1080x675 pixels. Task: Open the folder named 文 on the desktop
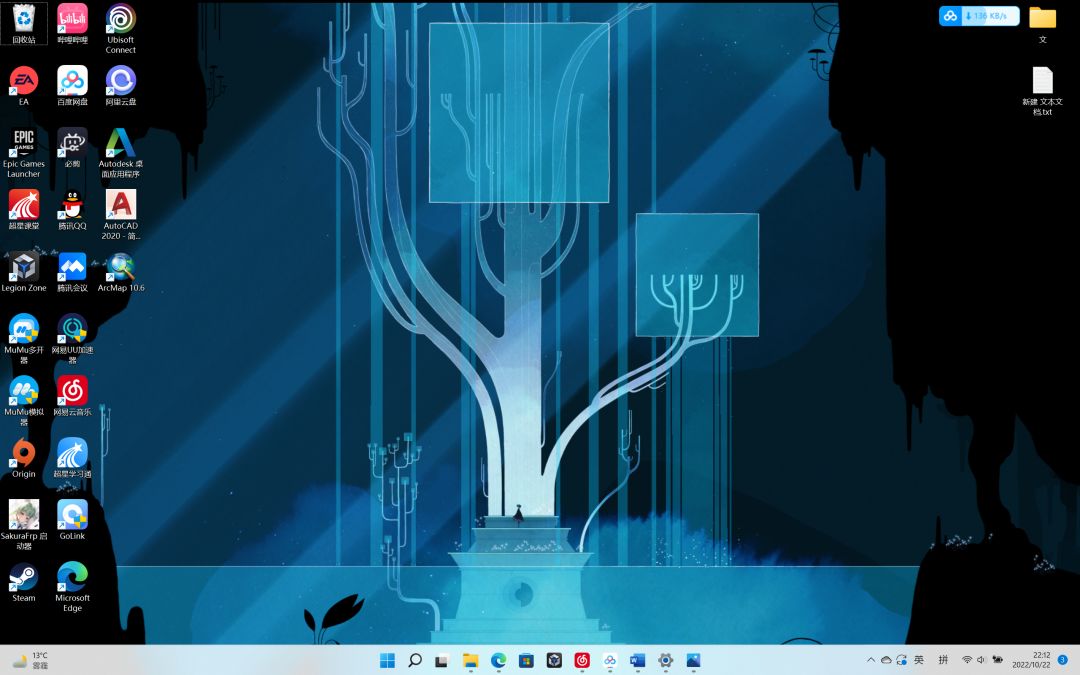(x=1042, y=24)
